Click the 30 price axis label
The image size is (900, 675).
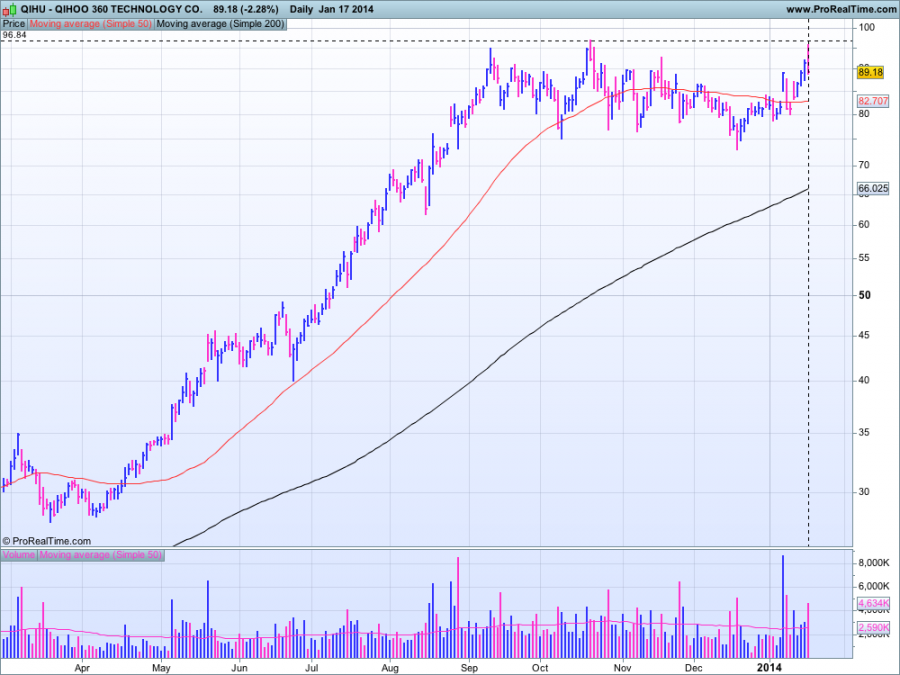[x=864, y=492]
